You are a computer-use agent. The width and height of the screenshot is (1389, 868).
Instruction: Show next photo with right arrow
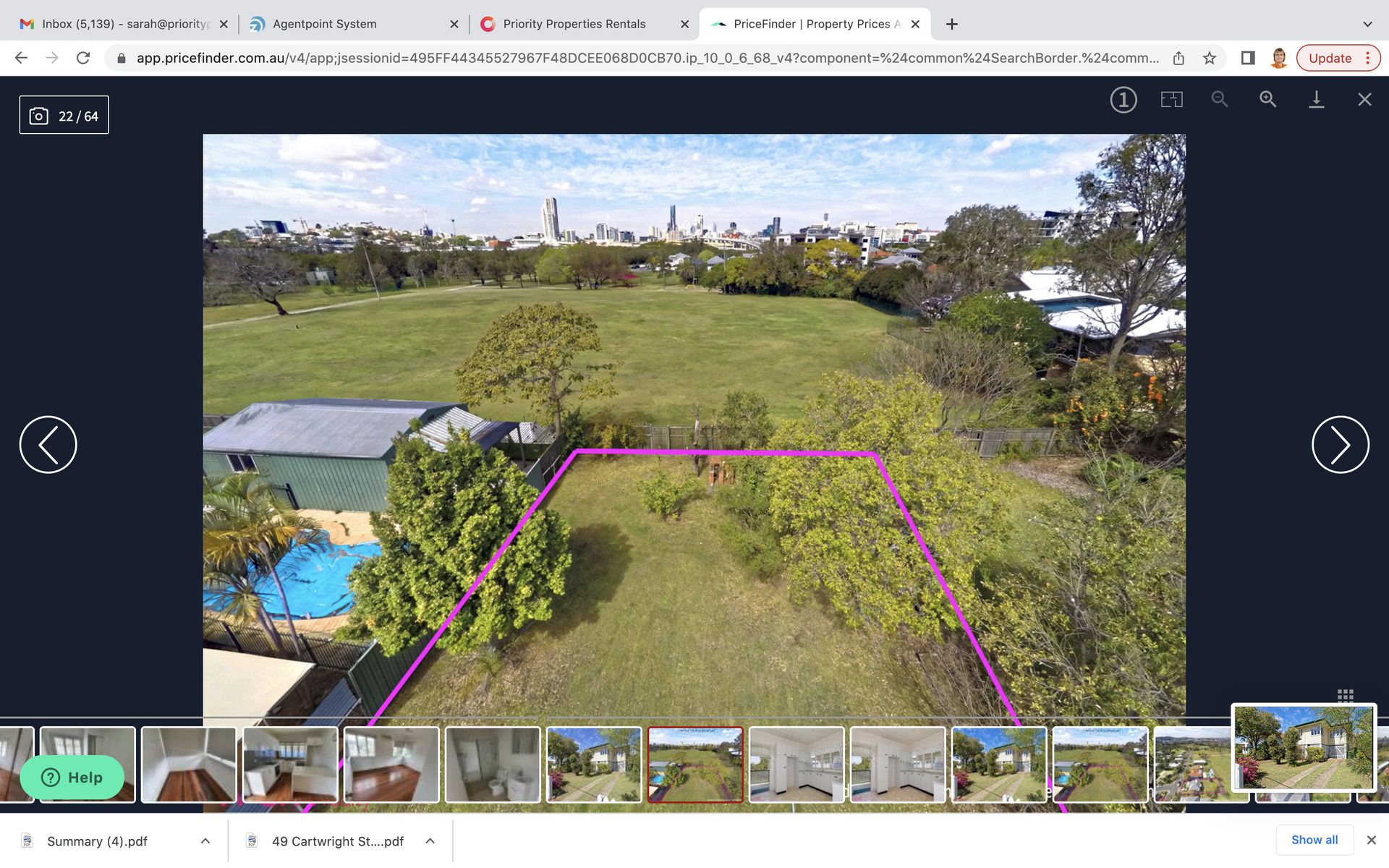tap(1340, 444)
